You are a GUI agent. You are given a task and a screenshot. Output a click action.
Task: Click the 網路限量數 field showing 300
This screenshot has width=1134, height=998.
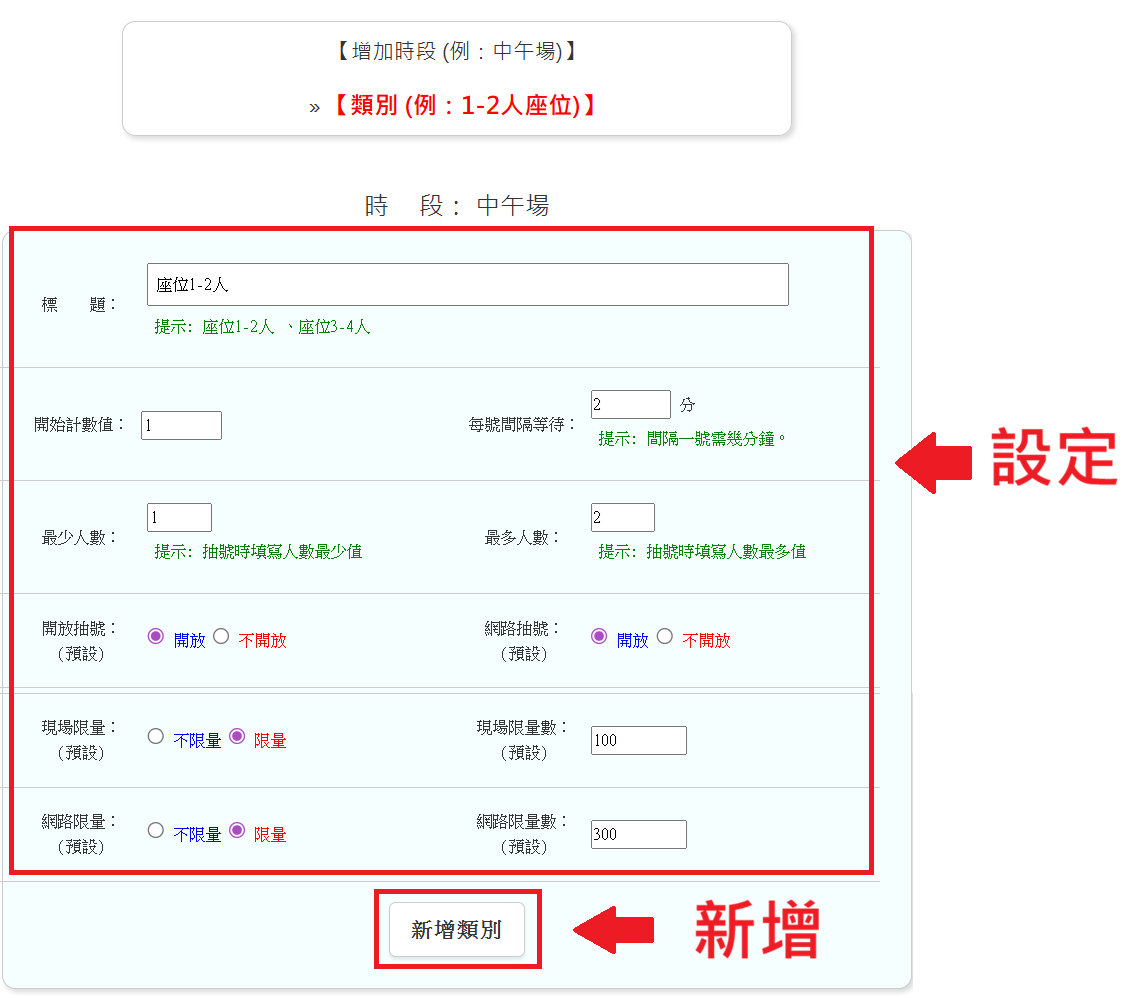[638, 834]
